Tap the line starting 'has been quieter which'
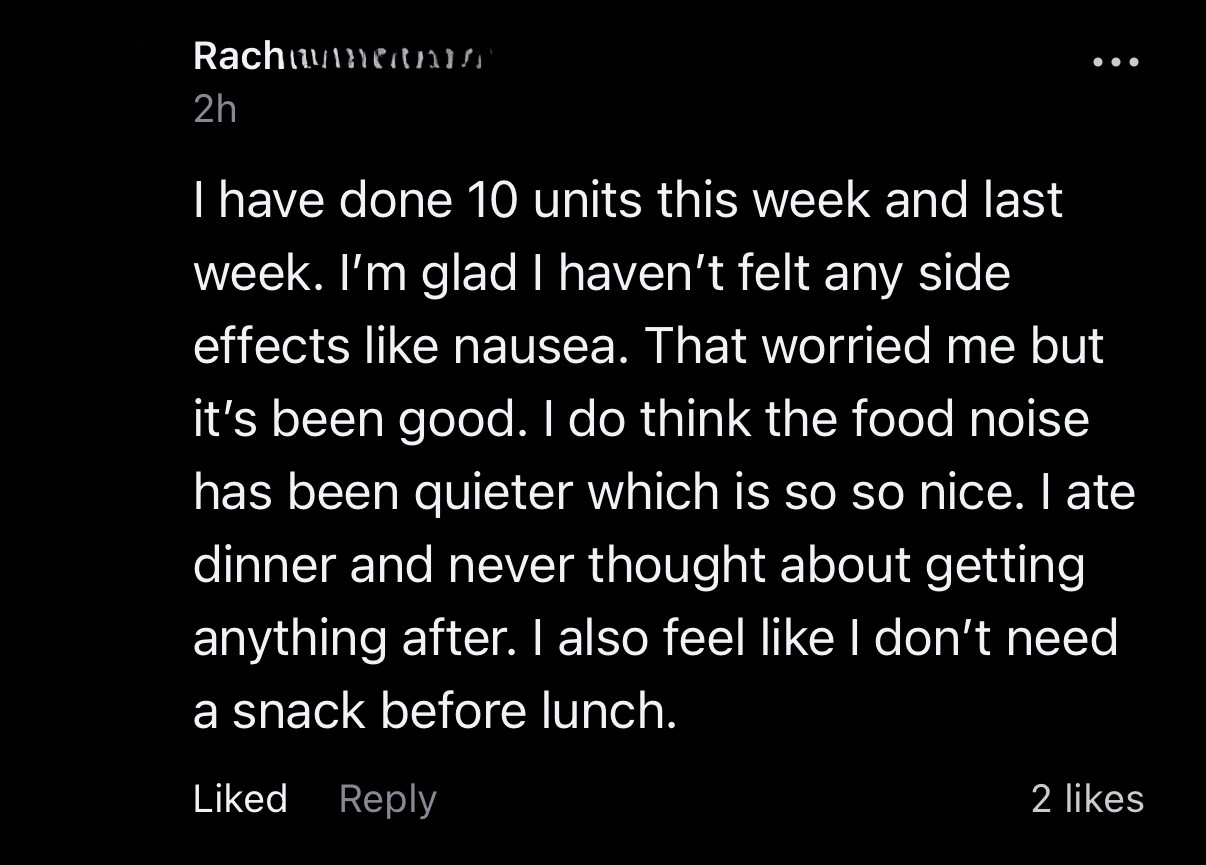This screenshot has height=865, width=1206. click(664, 492)
